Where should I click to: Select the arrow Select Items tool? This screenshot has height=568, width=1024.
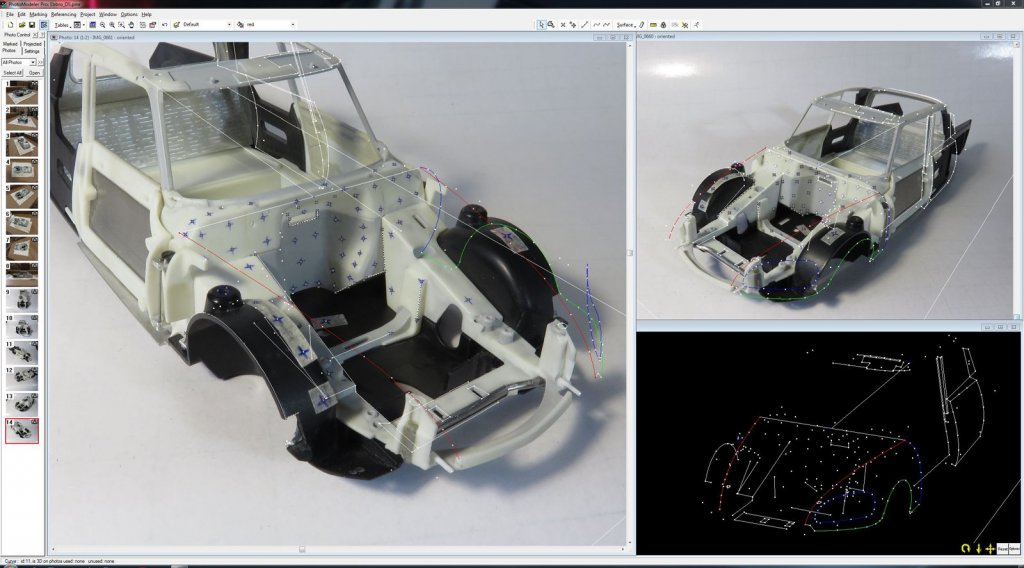click(541, 24)
